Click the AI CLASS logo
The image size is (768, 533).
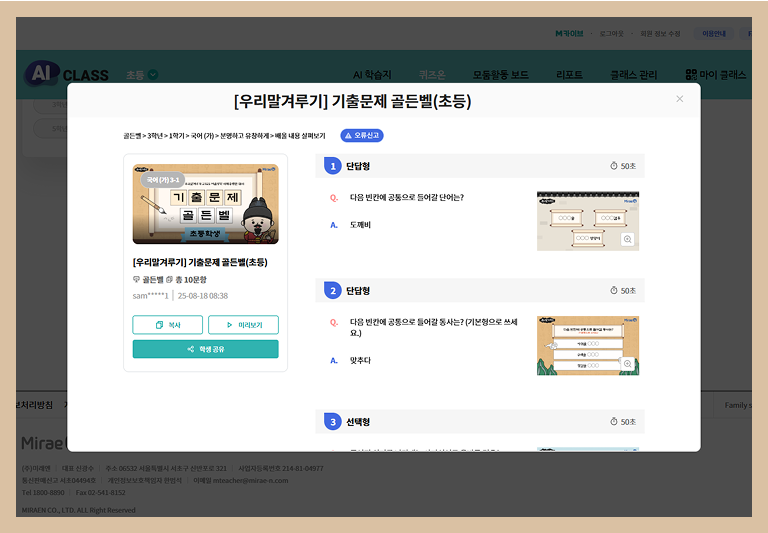click(66, 75)
